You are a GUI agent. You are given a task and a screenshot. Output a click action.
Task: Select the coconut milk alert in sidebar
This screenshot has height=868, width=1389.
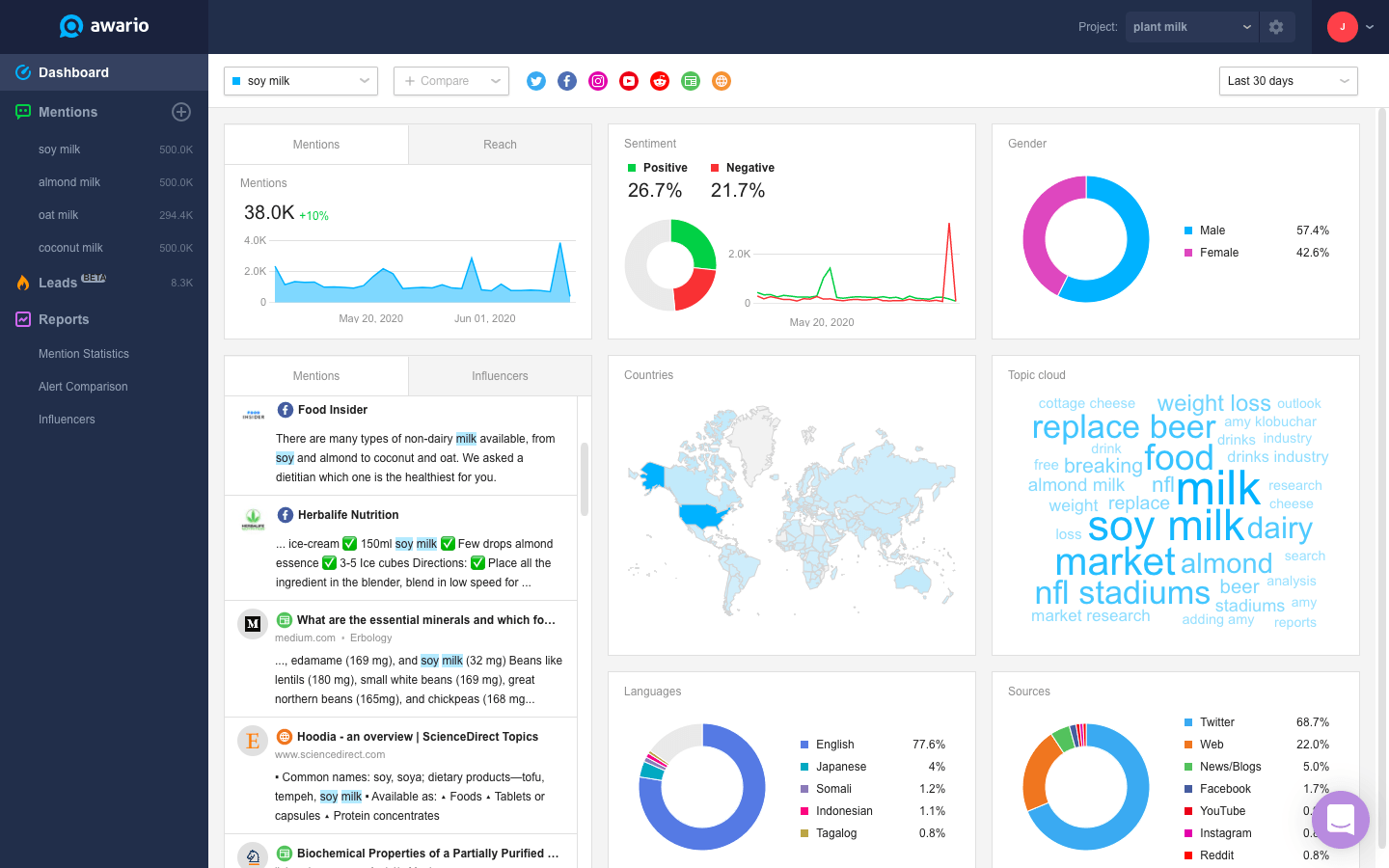104,248
